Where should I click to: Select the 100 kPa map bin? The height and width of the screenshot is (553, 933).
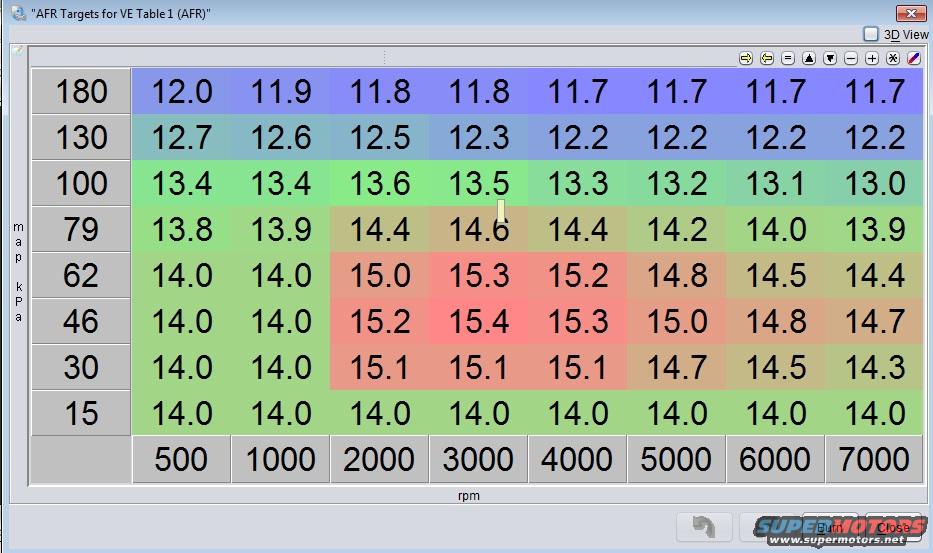click(81, 183)
